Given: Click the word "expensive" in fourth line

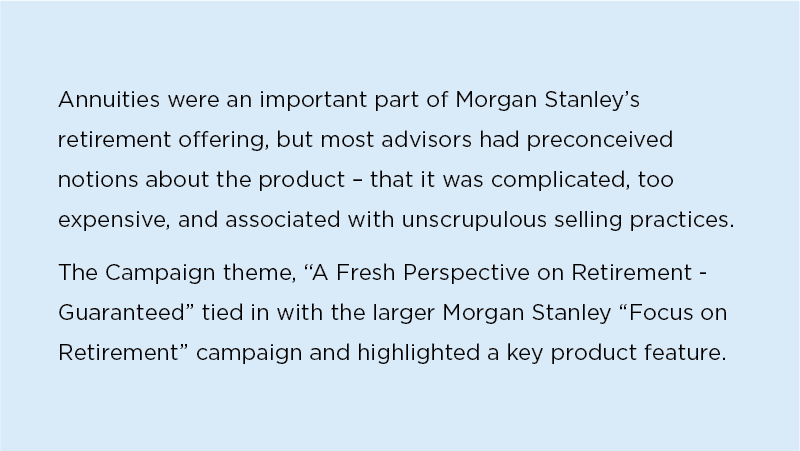Looking at the screenshot, I should click(x=114, y=220).
